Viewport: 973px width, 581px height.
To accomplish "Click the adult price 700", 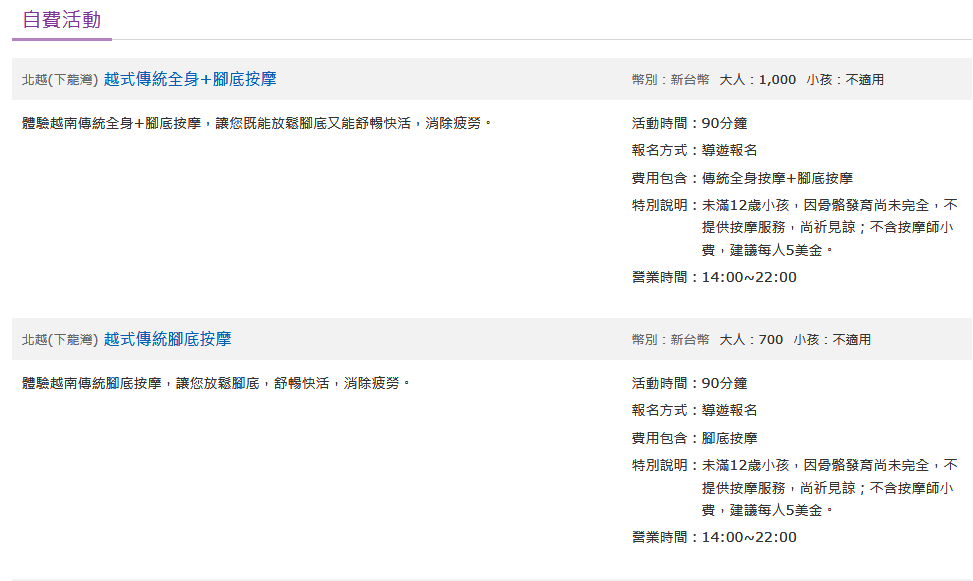I will pos(770,340).
